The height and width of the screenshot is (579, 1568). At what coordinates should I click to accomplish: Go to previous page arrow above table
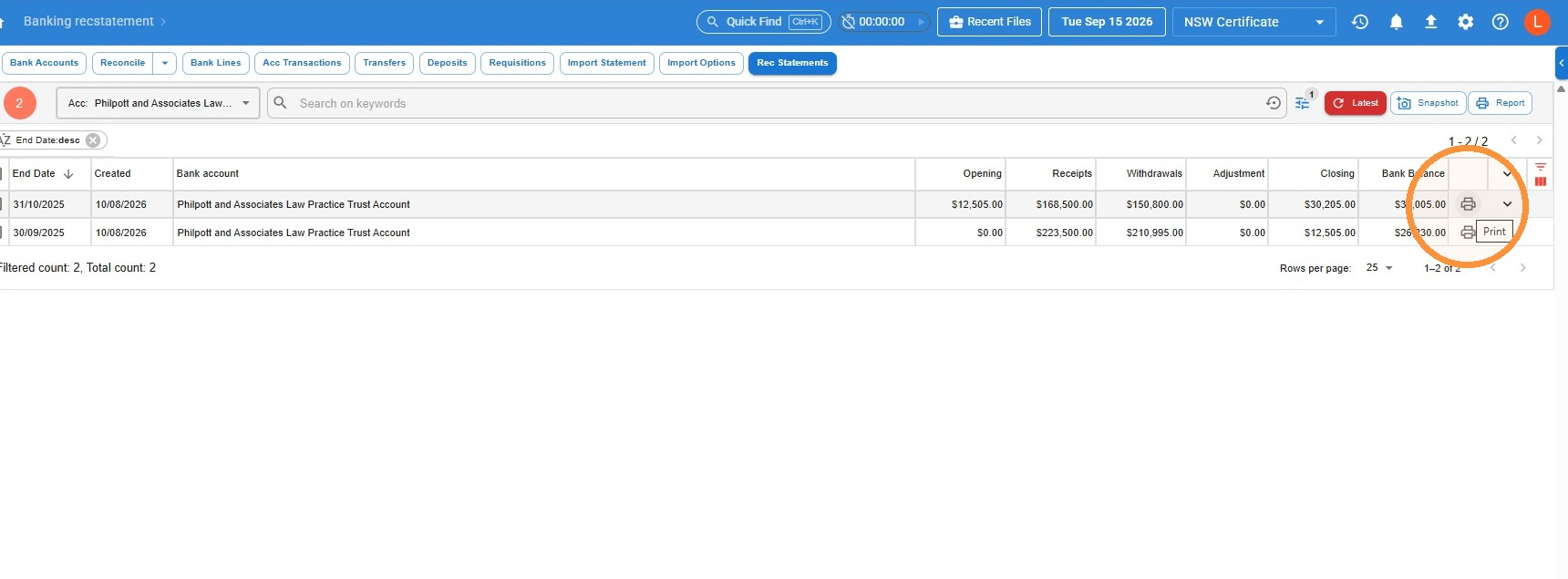(1514, 140)
